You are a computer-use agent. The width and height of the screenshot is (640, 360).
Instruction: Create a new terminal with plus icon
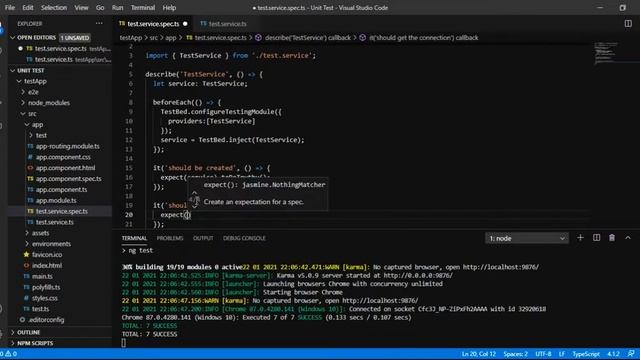point(580,238)
